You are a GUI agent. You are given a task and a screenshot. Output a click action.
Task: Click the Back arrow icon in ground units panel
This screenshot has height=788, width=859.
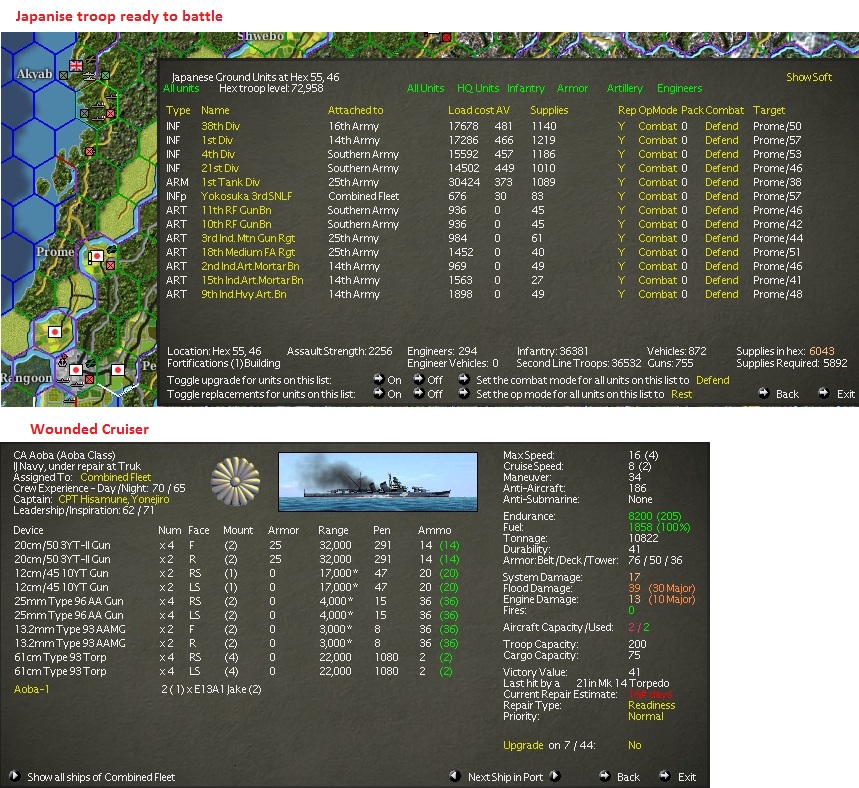763,392
